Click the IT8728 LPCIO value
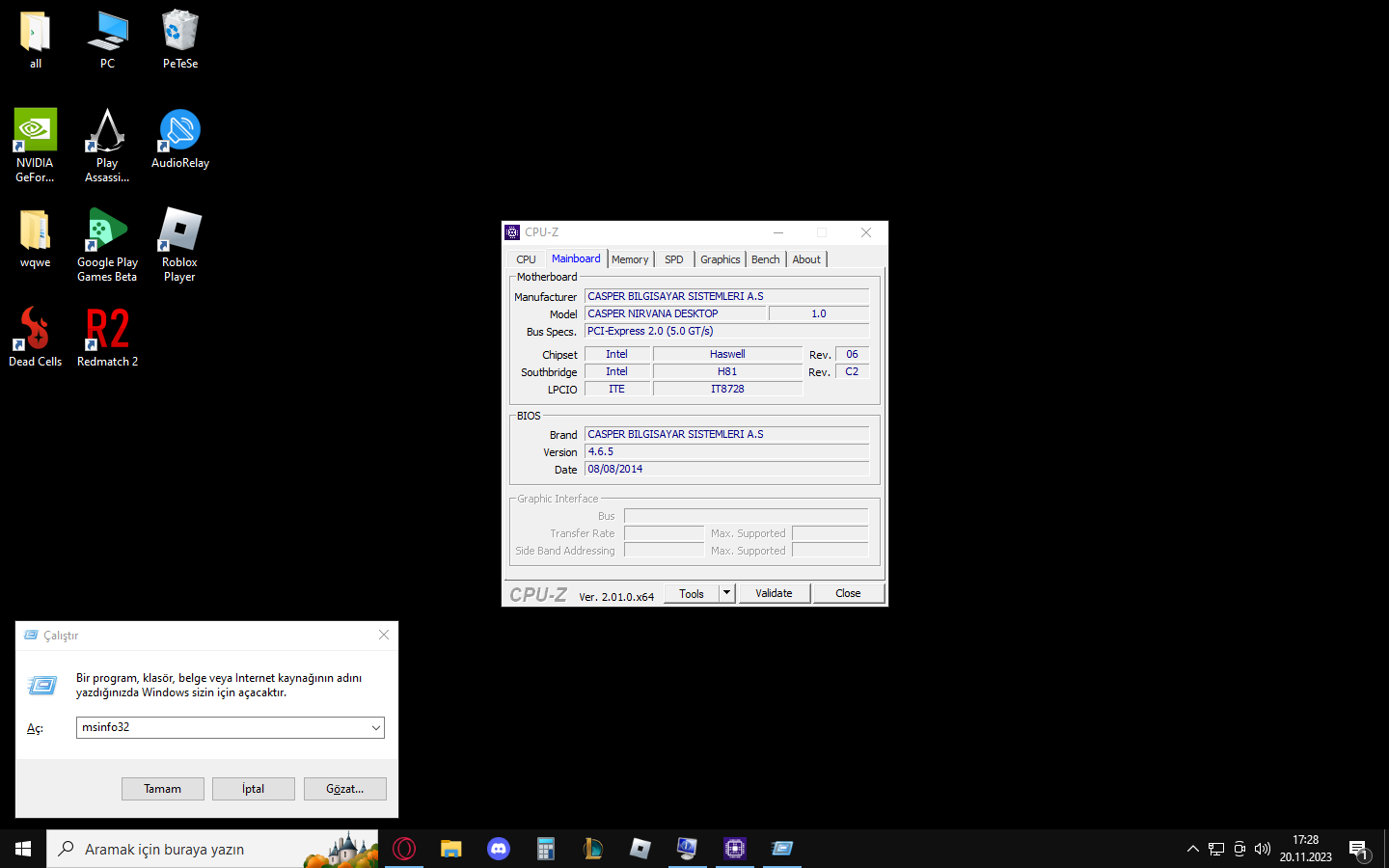Screen dimensions: 1389x868 (727, 389)
